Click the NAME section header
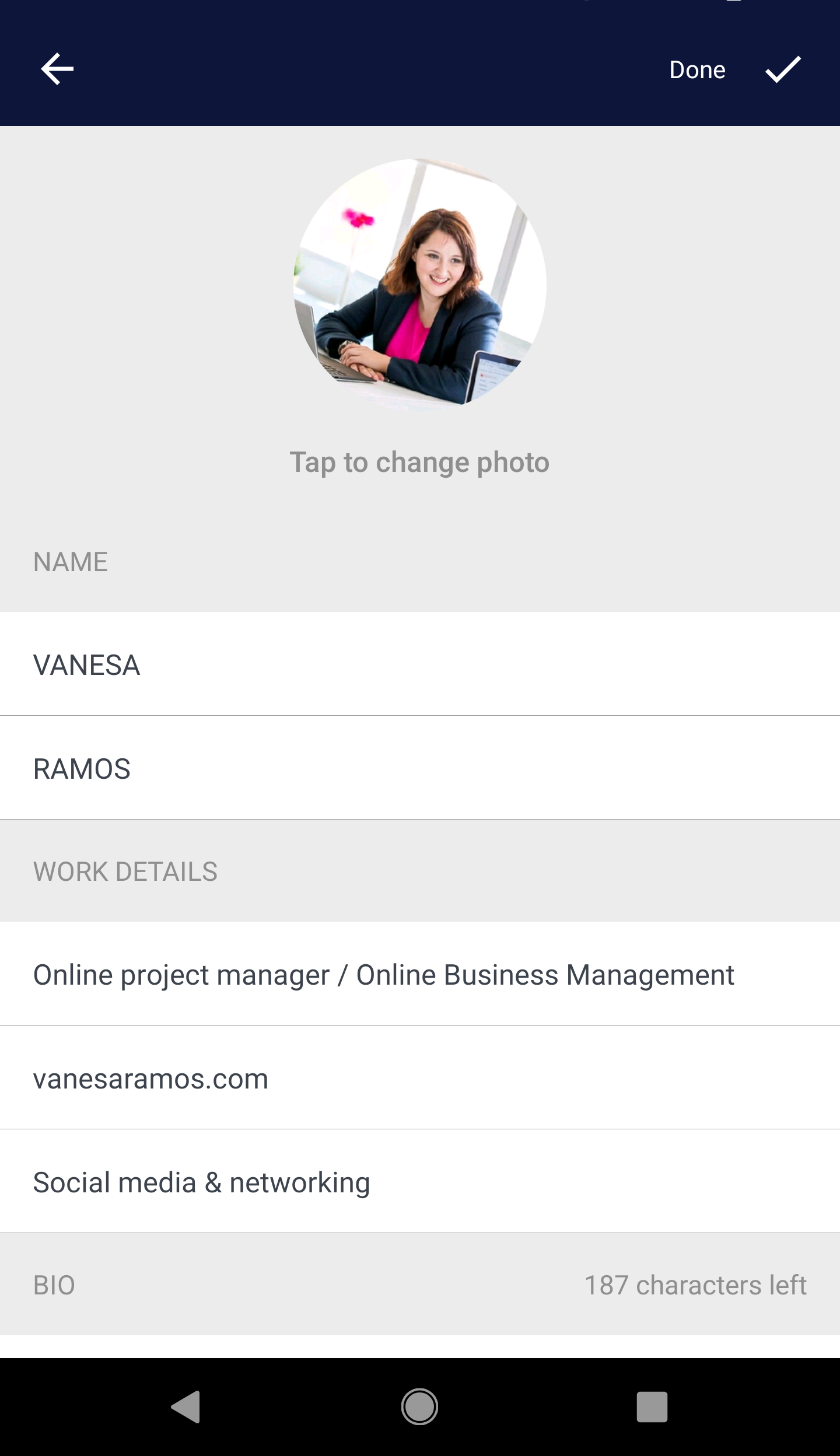Image resolution: width=840 pixels, height=1456 pixels. (71, 562)
